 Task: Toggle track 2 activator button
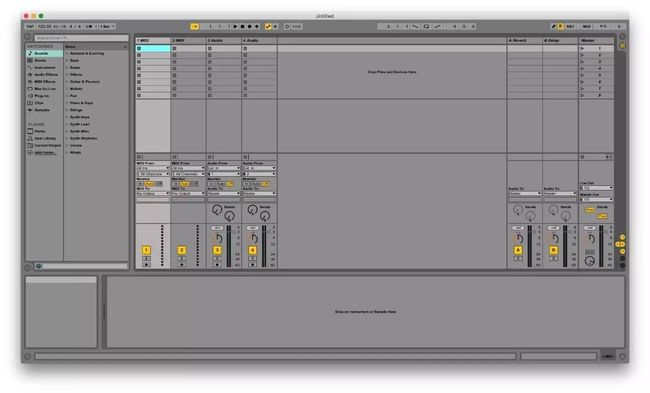point(182,250)
